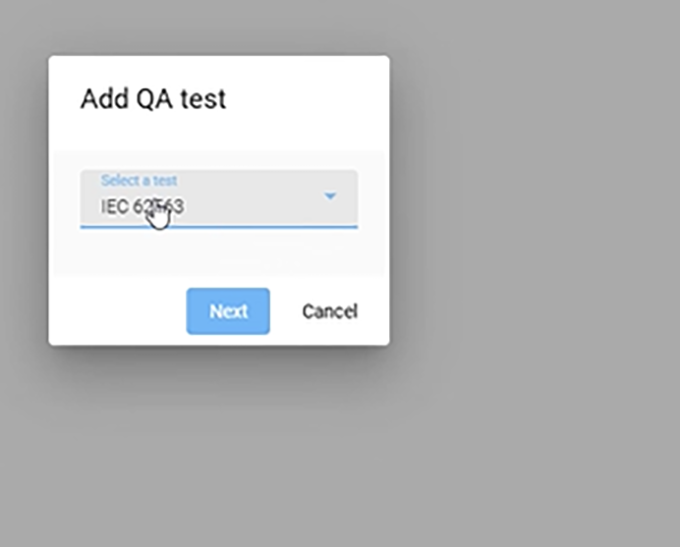Image resolution: width=680 pixels, height=547 pixels.
Task: Focus the test selection combo box
Action: [x=218, y=198]
